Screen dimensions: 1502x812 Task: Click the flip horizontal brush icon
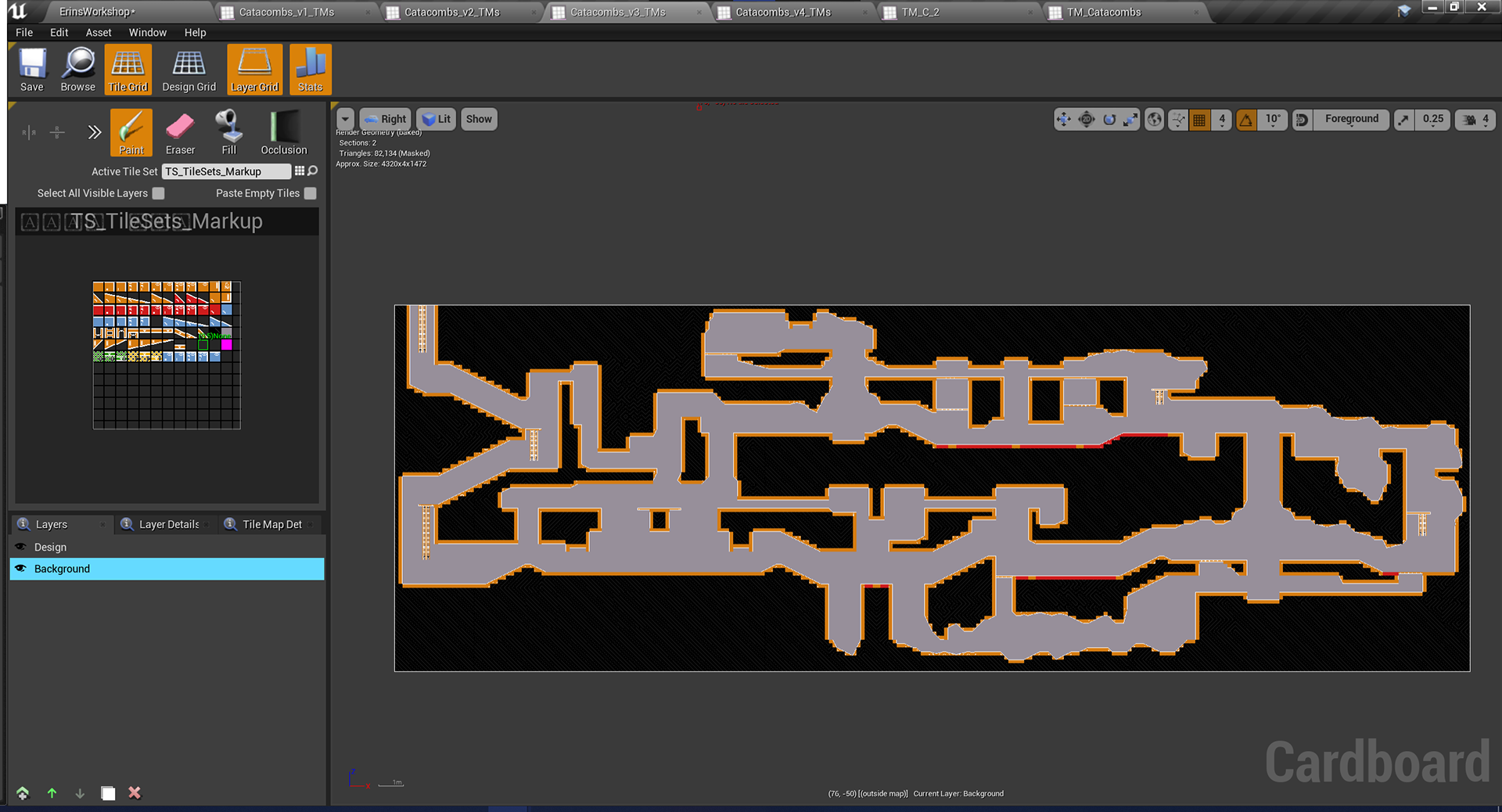[x=29, y=132]
